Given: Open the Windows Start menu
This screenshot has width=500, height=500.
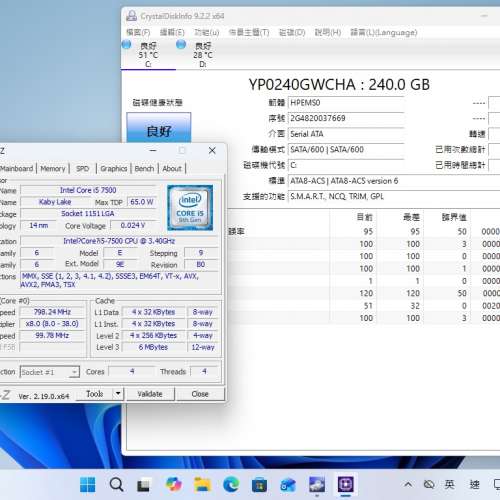Looking at the screenshot, I should point(88,484).
